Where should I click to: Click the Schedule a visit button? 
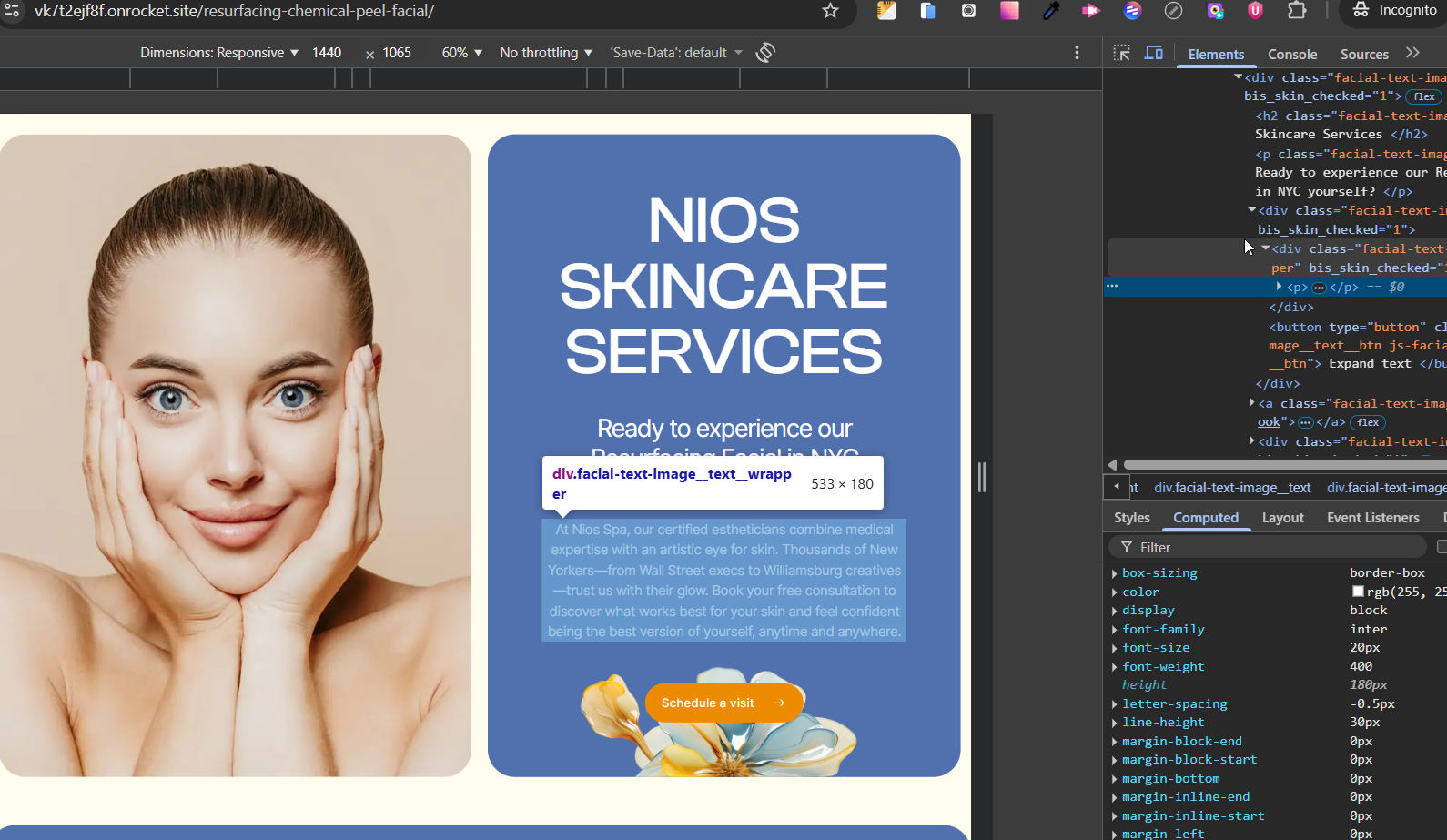[723, 703]
